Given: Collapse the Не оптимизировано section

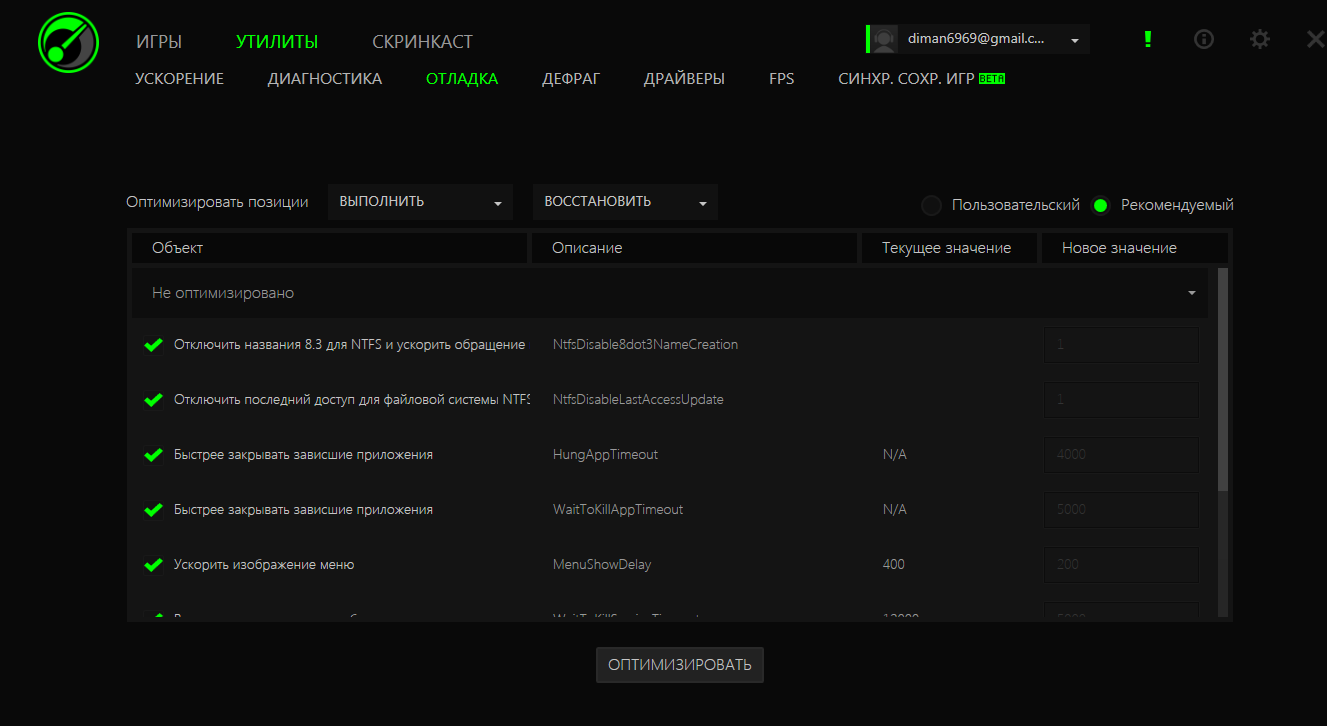Looking at the screenshot, I should click(669, 293).
